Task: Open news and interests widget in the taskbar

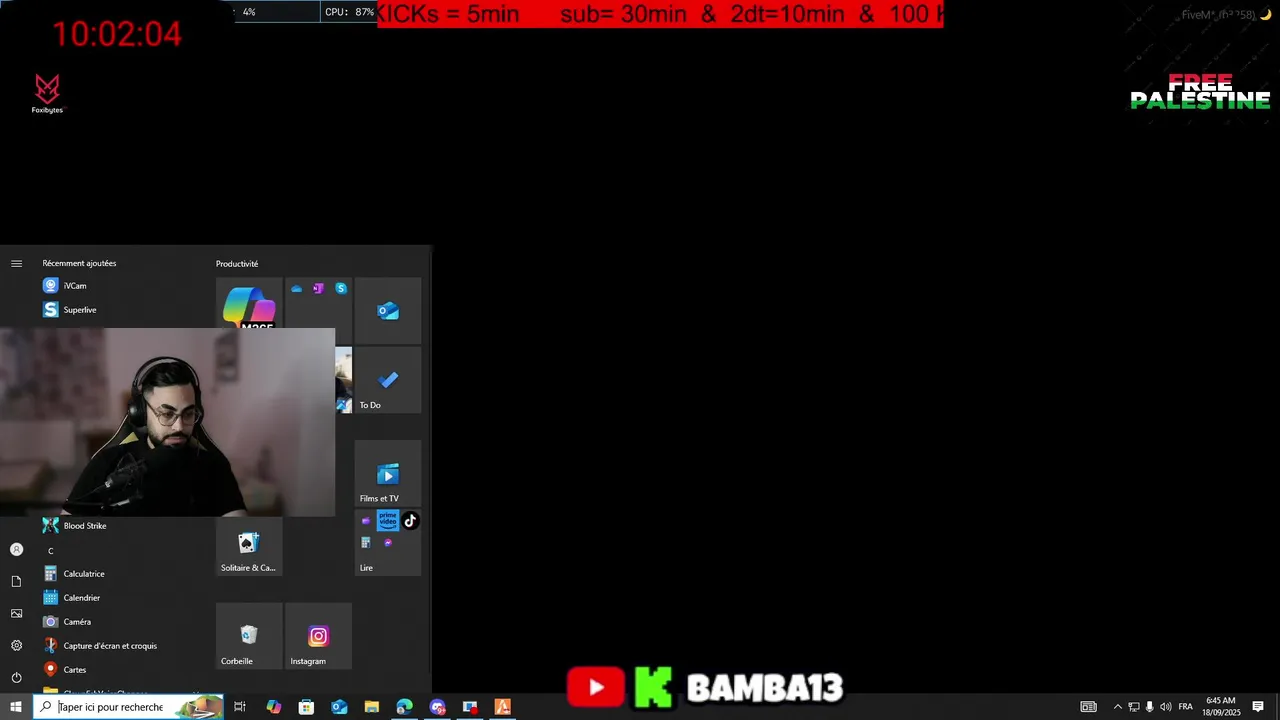Action: tap(1088, 707)
